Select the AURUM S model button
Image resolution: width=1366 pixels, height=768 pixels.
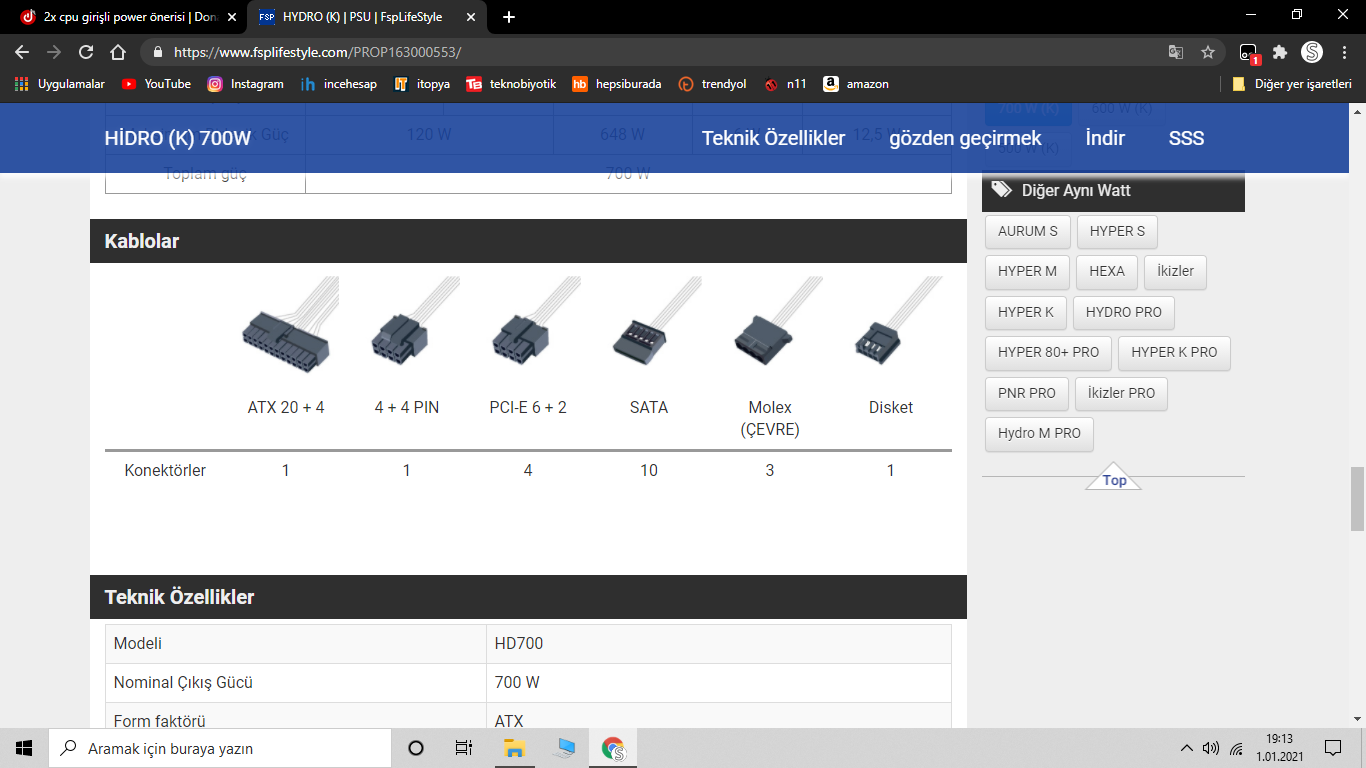click(1027, 231)
